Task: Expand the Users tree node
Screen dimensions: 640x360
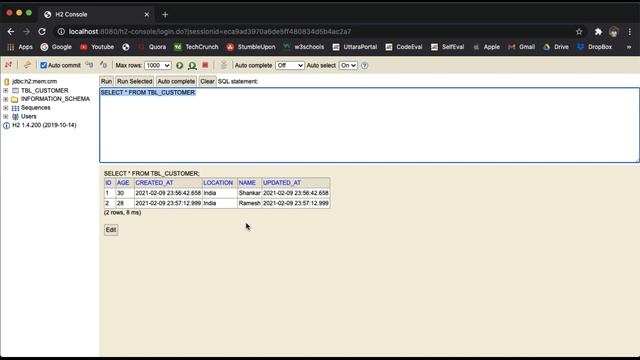Action: [x=6, y=116]
